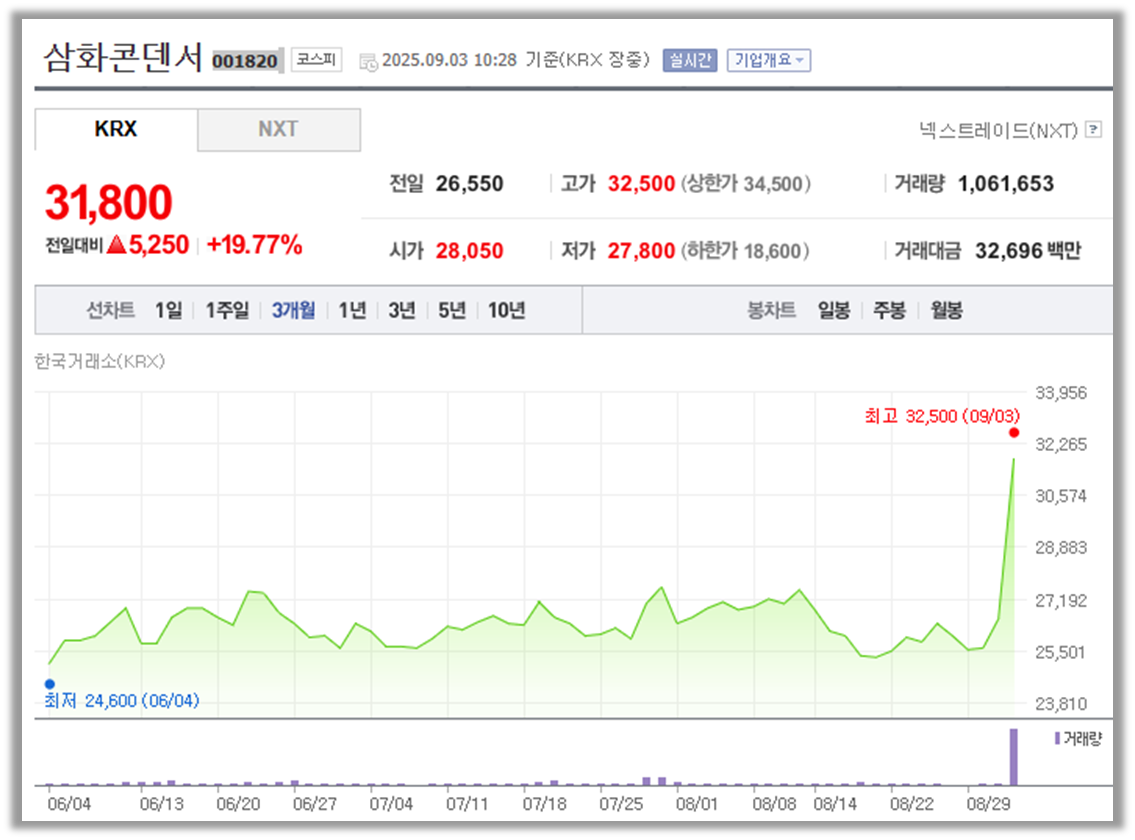Screen dimensions: 1135x840
Task: Click the 08/29 date label on axis
Action: click(989, 805)
